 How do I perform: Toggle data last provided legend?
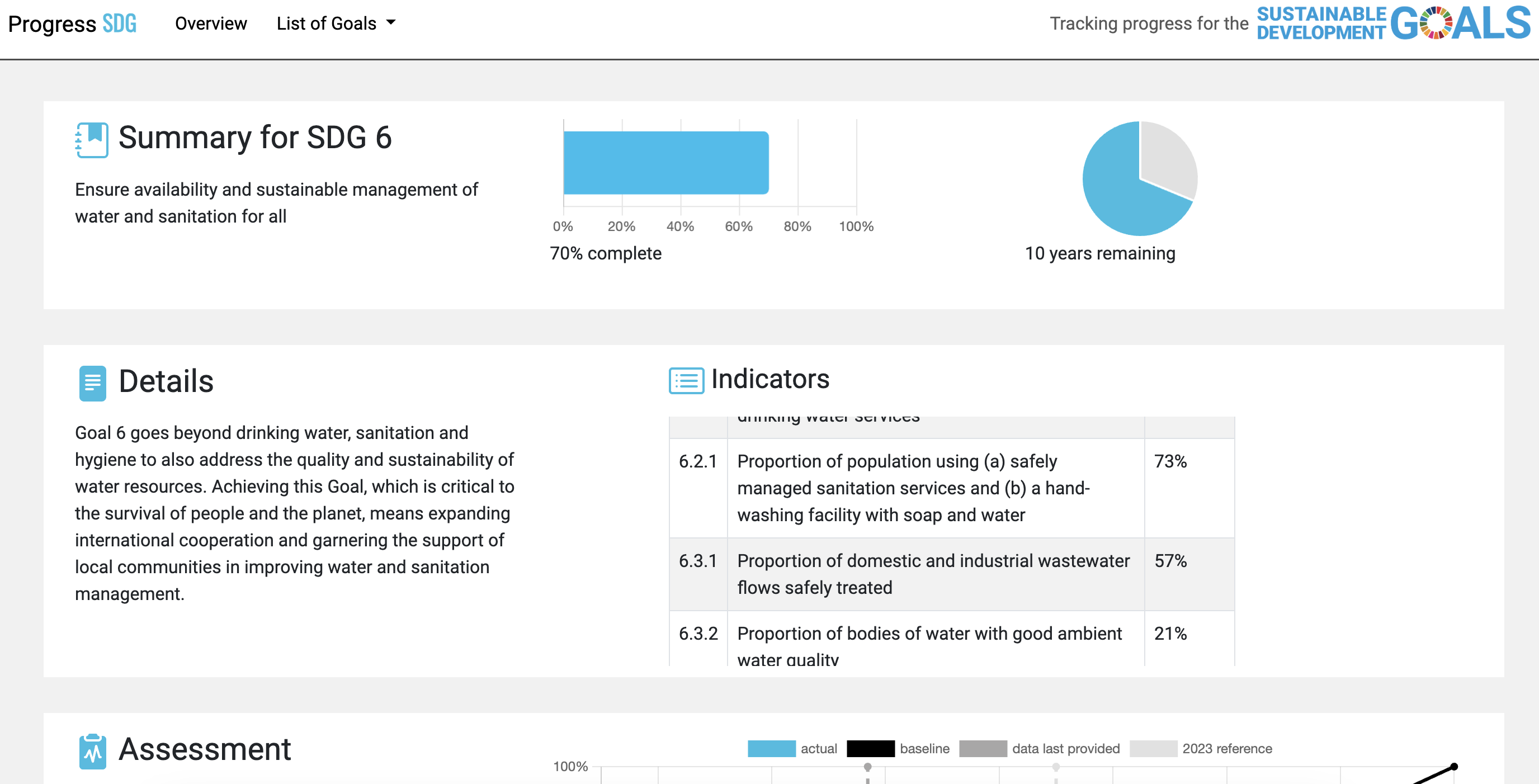coord(1040,748)
